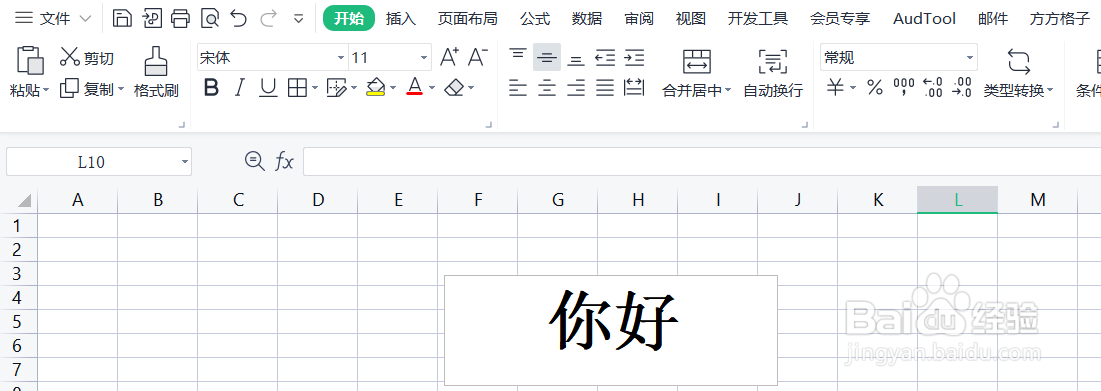Expand quick access toolbar customize arrow
This screenshot has width=1101, height=391.
click(x=298, y=19)
